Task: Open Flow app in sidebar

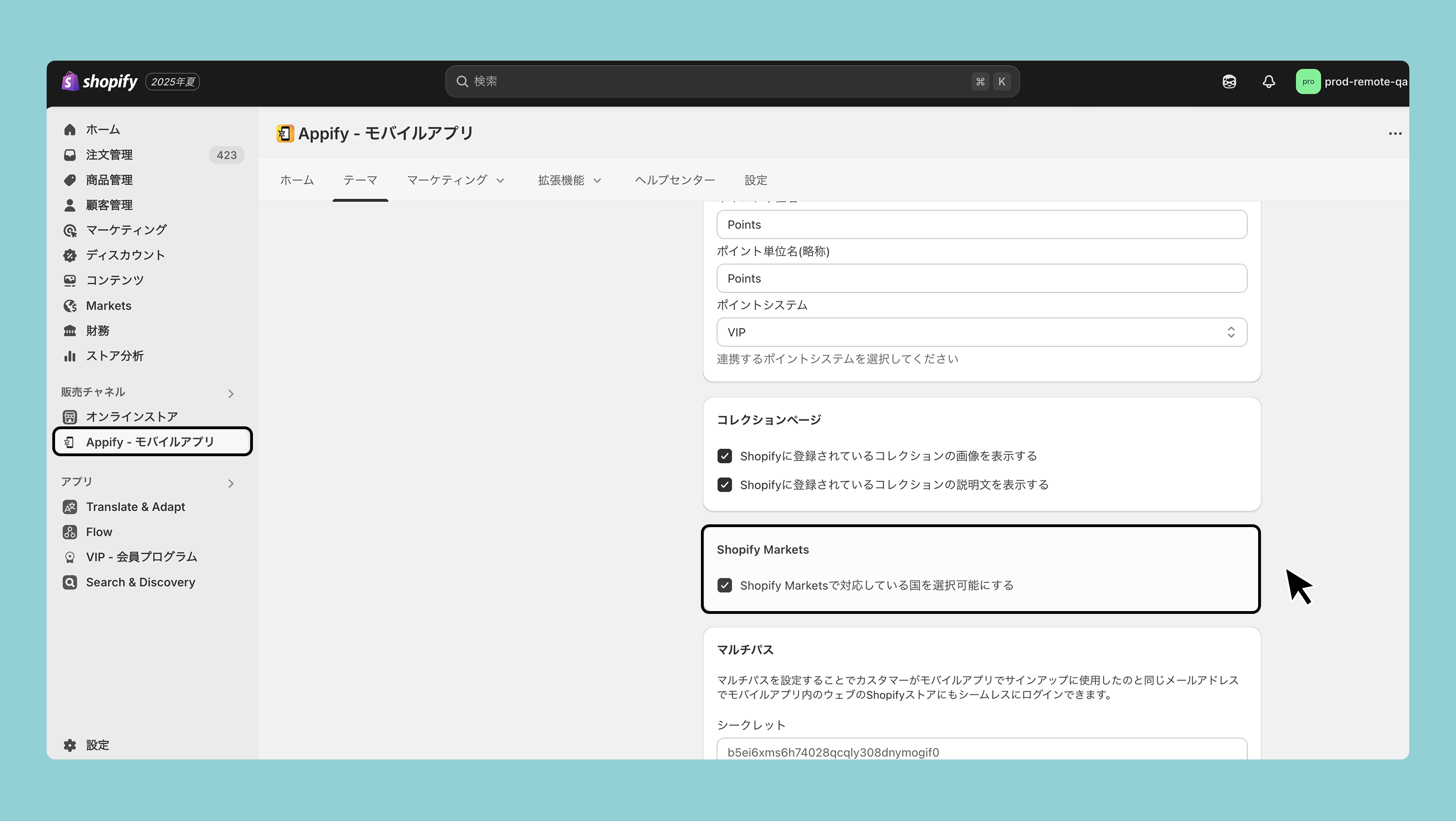Action: (99, 532)
